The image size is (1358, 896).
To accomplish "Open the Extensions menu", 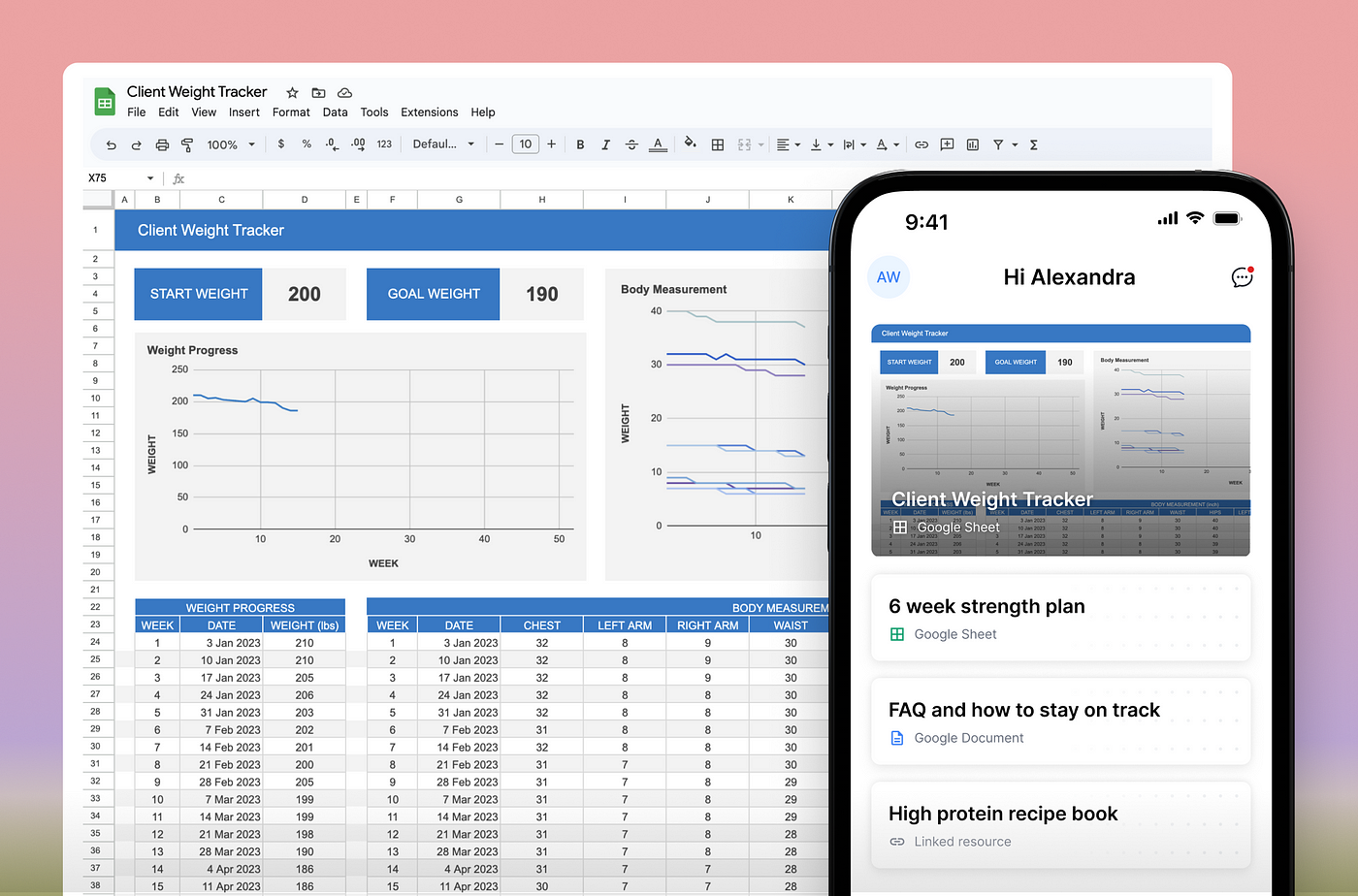I will (x=430, y=112).
